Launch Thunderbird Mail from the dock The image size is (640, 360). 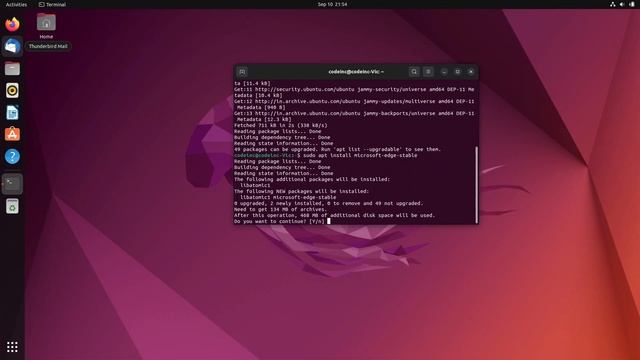pyautogui.click(x=12, y=46)
